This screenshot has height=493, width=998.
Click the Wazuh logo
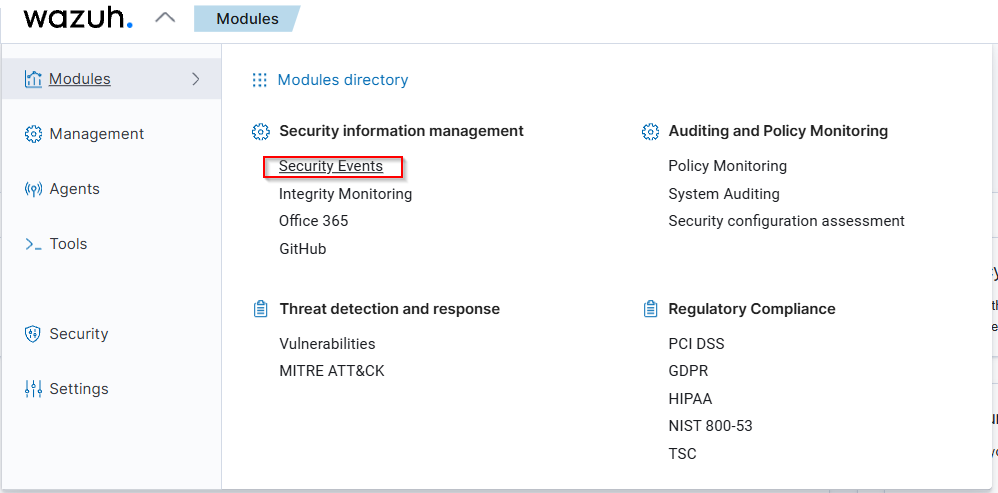click(77, 18)
